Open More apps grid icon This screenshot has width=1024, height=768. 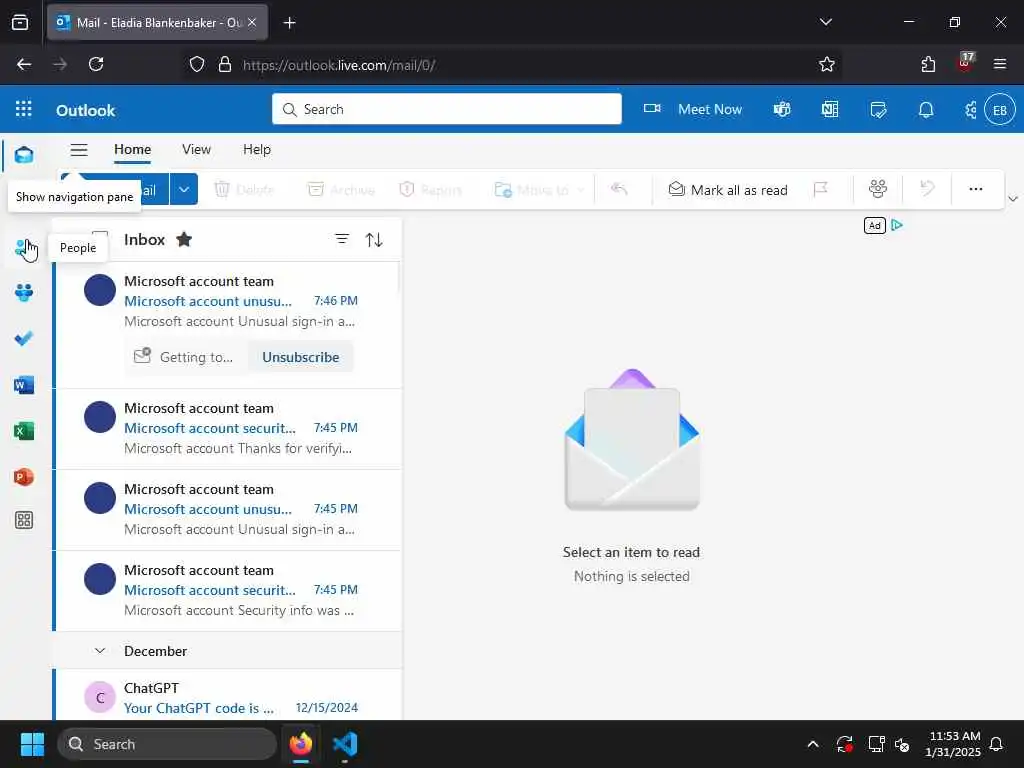tap(24, 520)
